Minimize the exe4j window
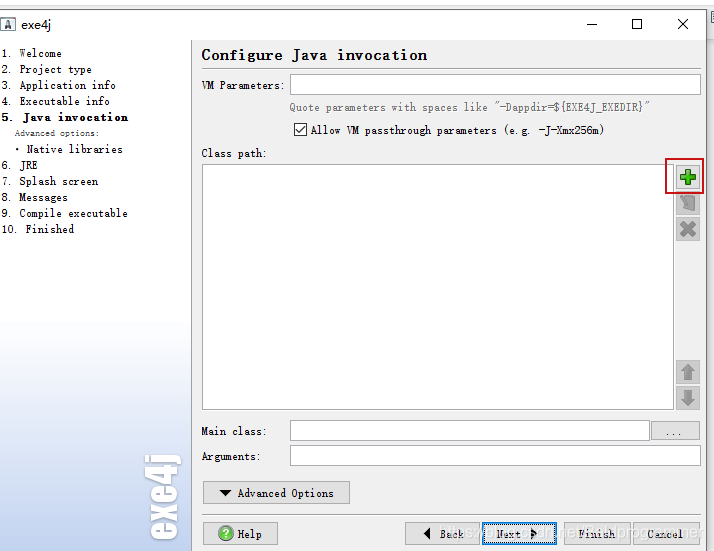The image size is (714, 551). [x=592, y=24]
